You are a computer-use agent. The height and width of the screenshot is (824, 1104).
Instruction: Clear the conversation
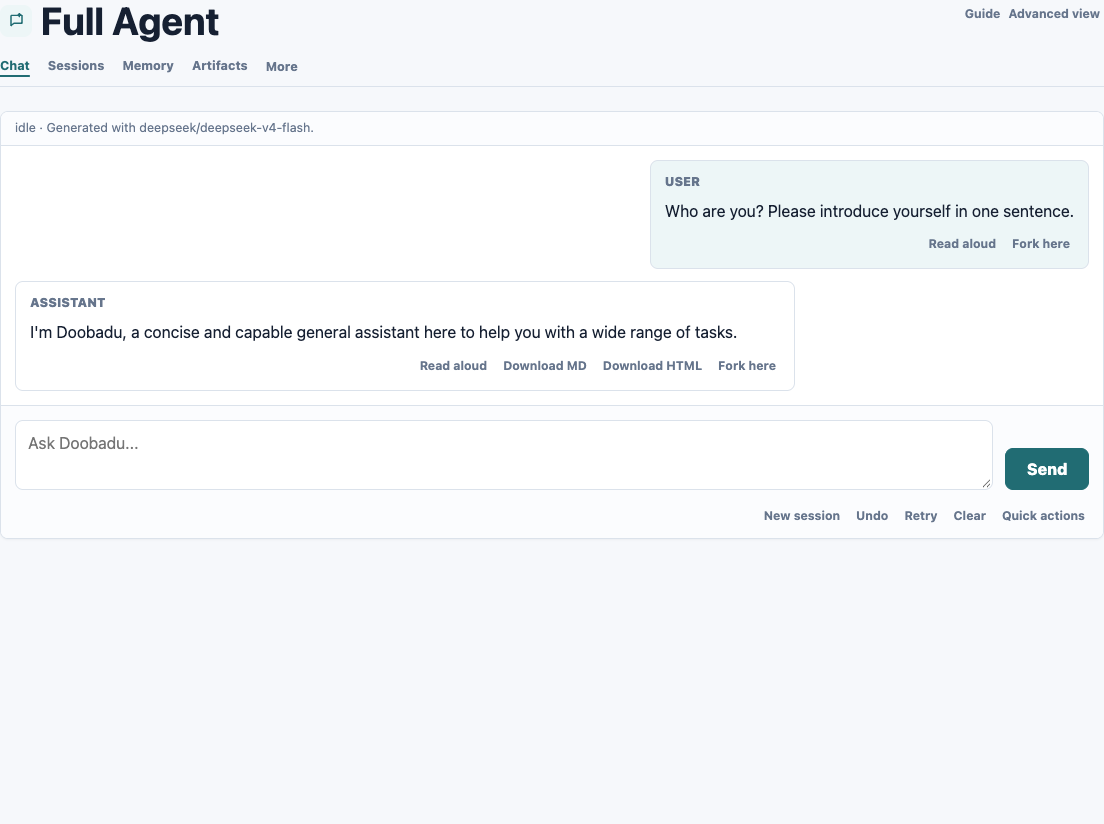970,516
